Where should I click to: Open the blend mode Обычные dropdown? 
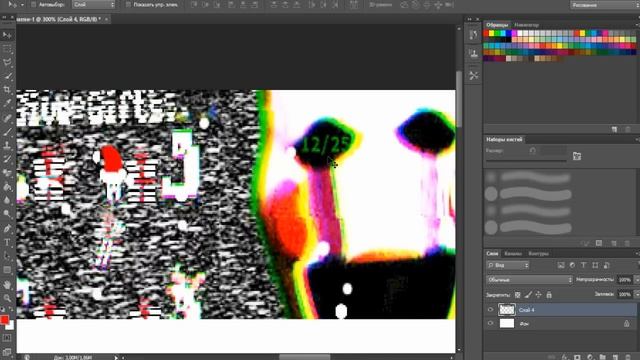click(x=529, y=280)
